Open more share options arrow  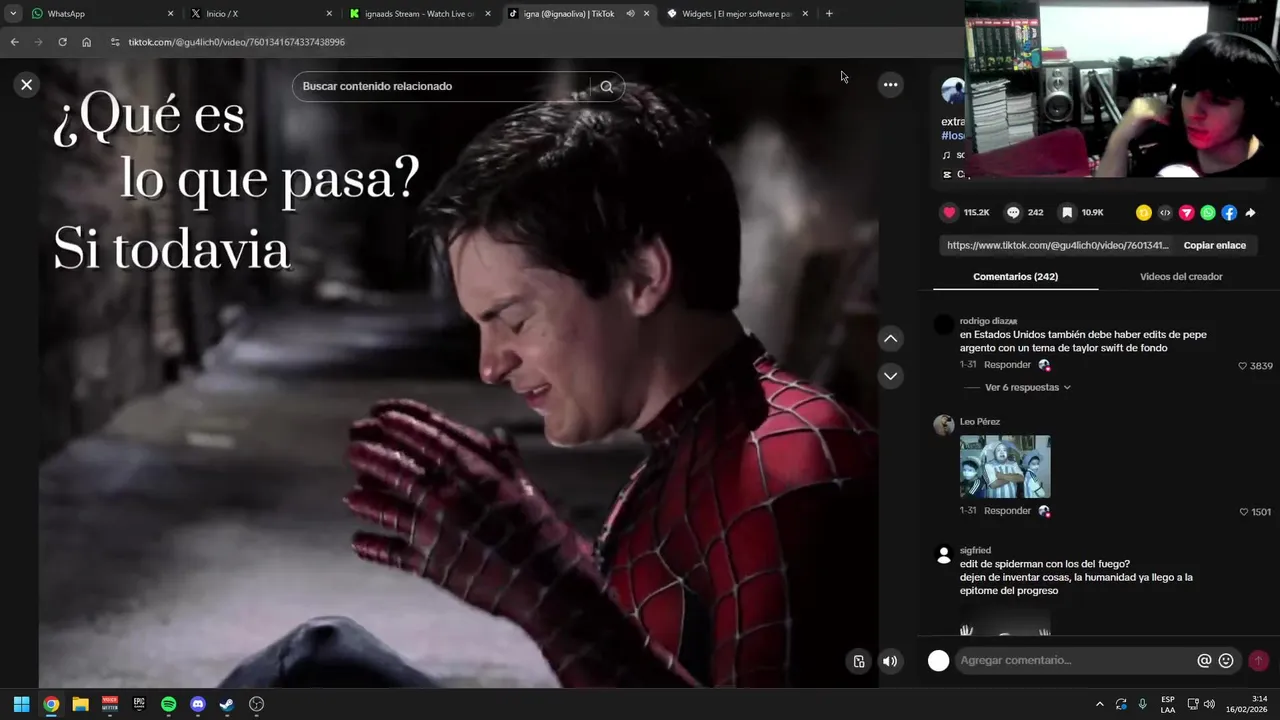(x=1250, y=213)
